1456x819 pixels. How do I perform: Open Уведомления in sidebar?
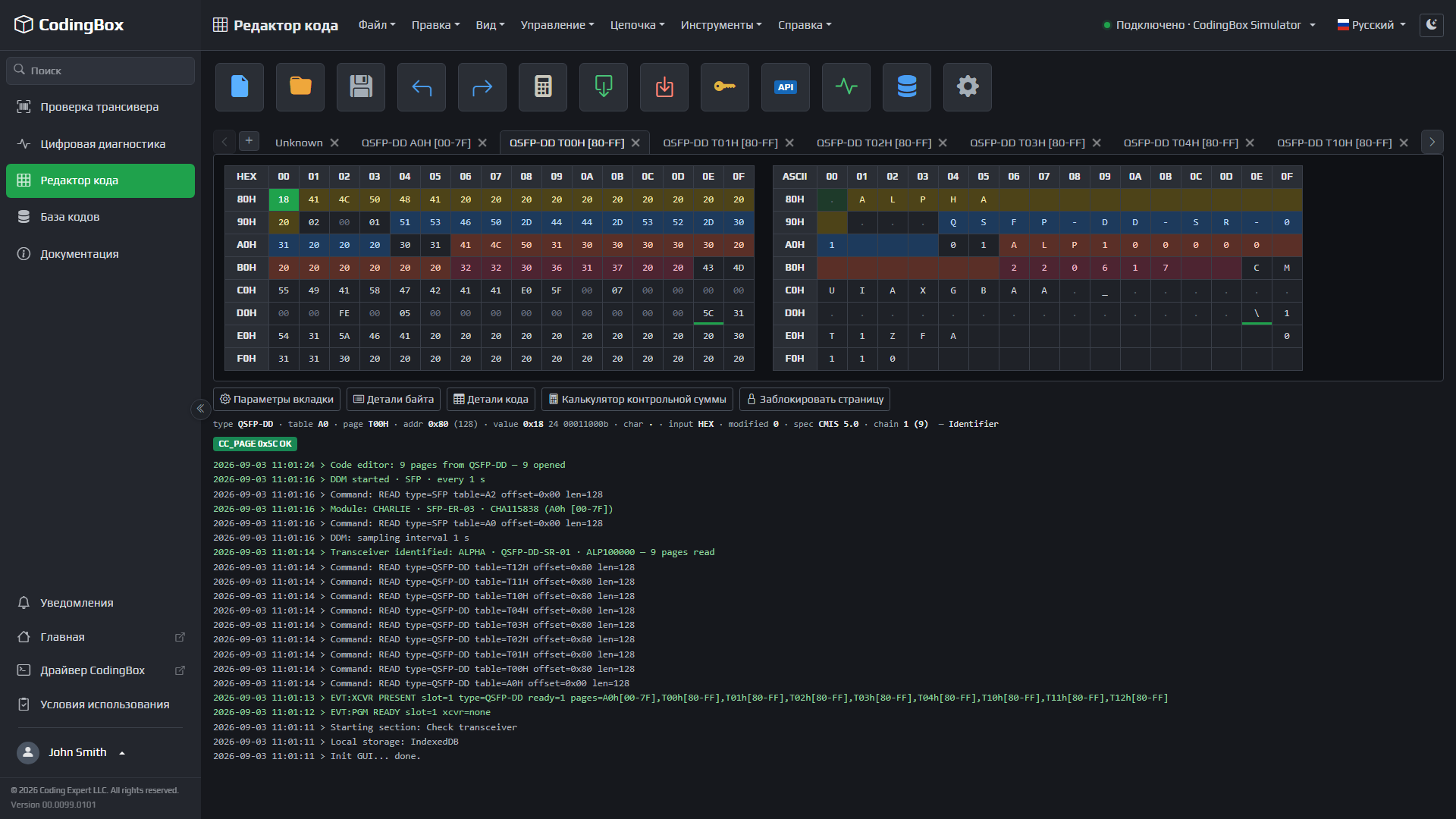100,603
